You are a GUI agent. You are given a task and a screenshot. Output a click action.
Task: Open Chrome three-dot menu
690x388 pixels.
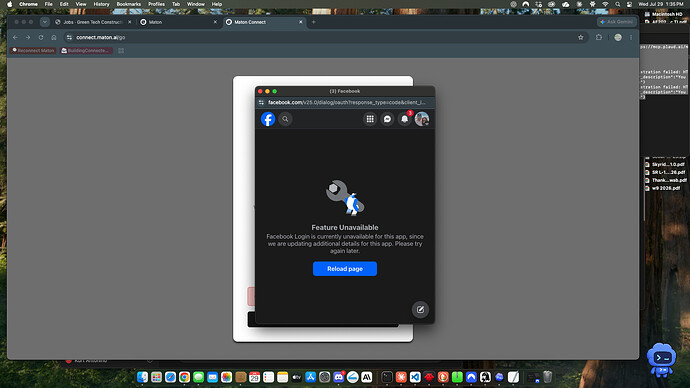[631, 37]
